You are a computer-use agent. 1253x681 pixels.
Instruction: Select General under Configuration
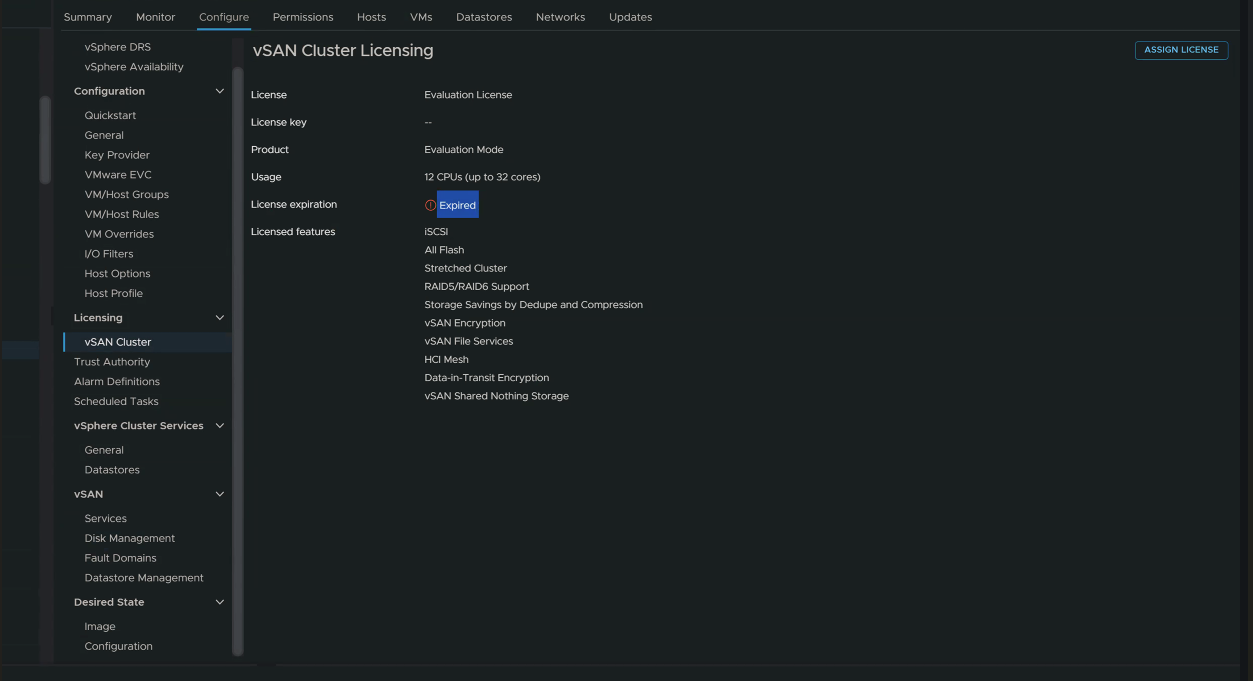pos(104,135)
